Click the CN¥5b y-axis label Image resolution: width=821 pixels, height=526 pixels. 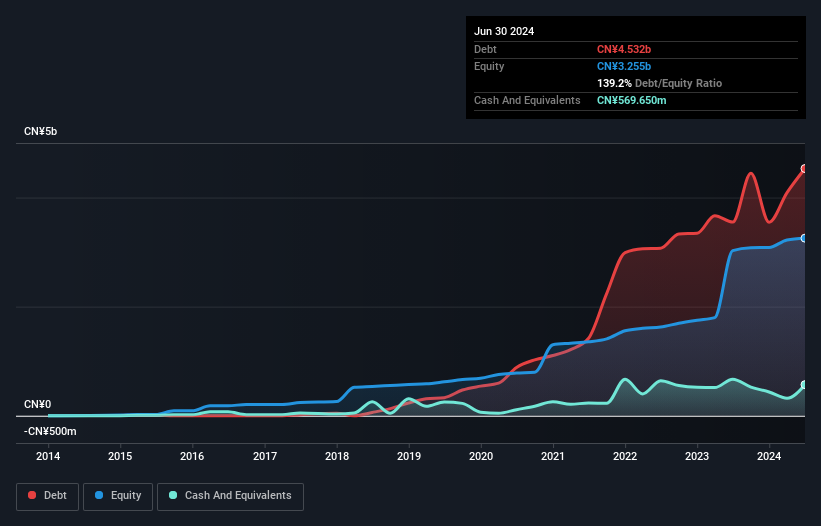tap(40, 131)
